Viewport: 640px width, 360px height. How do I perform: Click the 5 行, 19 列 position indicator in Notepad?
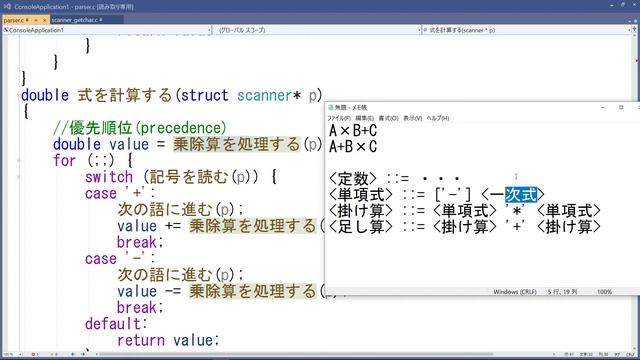tap(562, 292)
